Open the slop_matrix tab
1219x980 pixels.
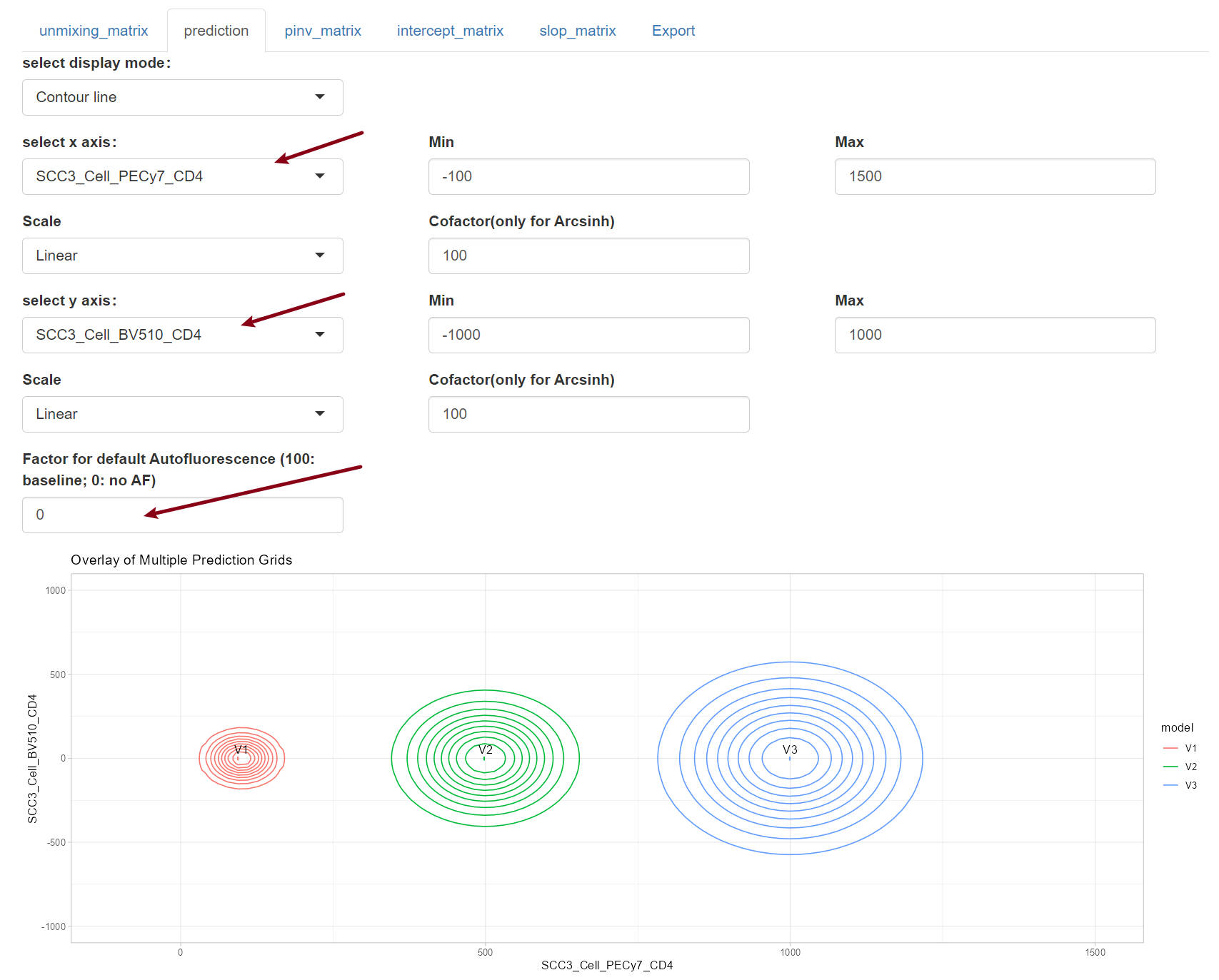[577, 31]
